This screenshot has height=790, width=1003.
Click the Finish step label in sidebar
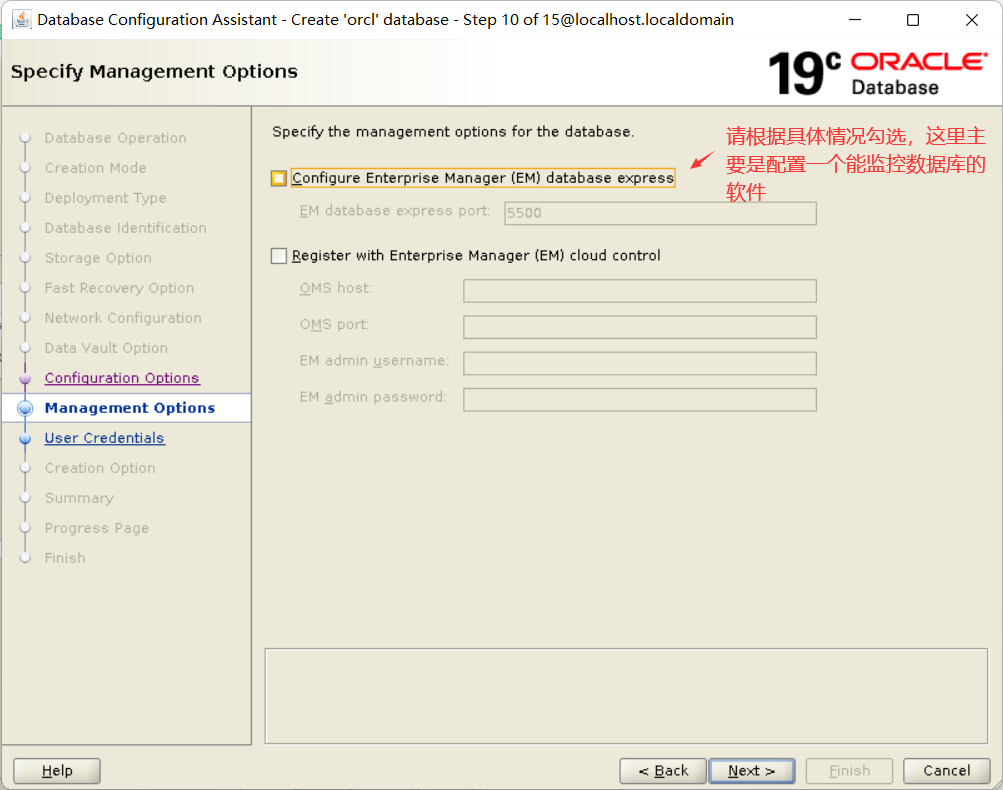point(65,558)
